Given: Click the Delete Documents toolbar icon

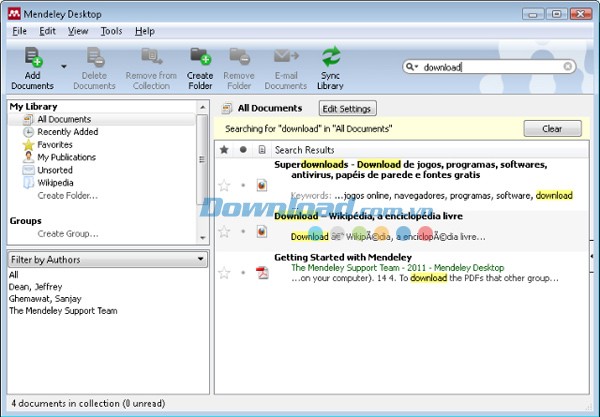Looking at the screenshot, I should coord(95,57).
